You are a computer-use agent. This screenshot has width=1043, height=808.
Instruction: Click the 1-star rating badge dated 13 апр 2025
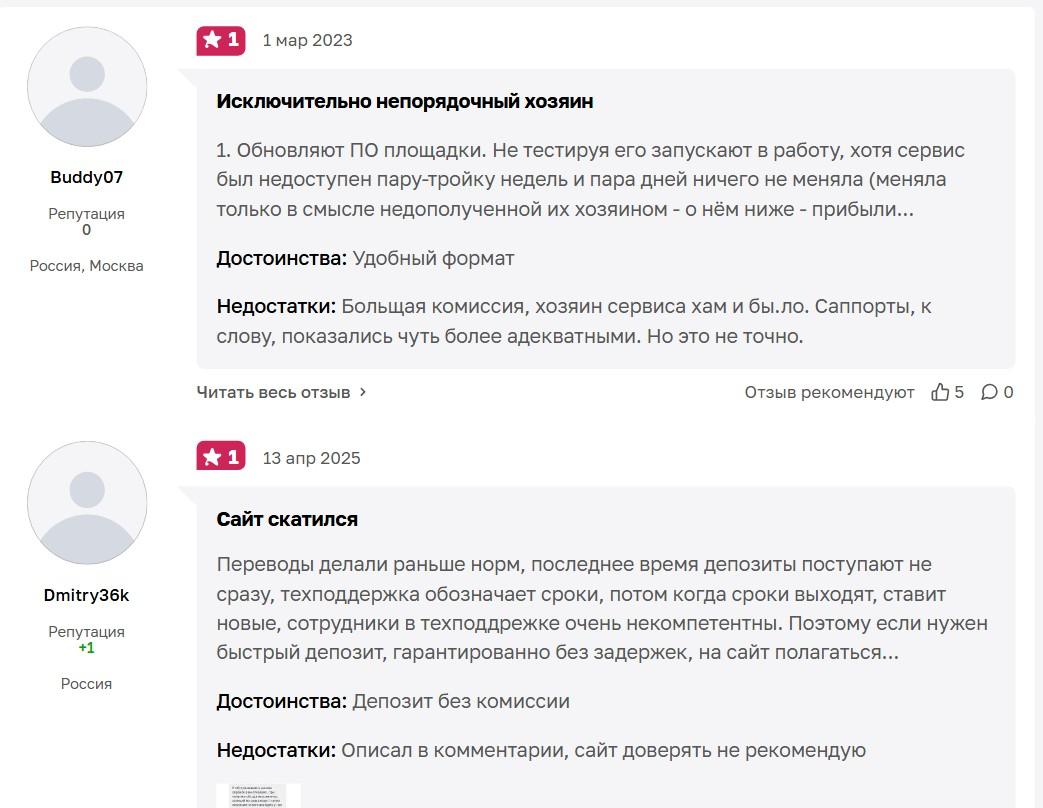[221, 457]
